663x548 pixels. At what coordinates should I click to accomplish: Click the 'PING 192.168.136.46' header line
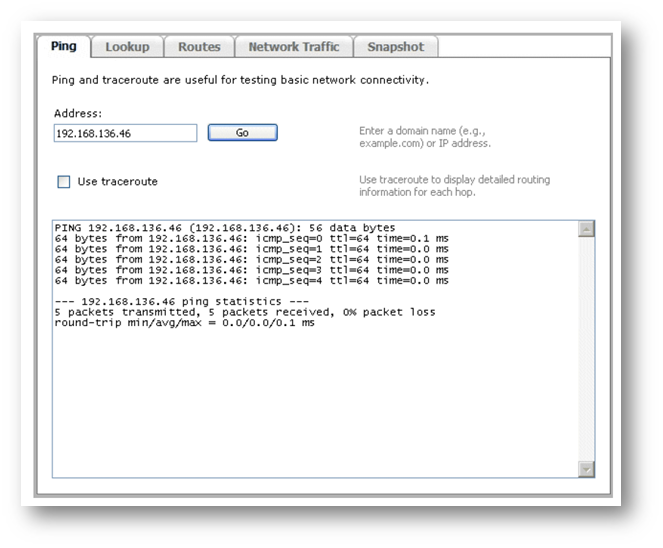point(225,228)
